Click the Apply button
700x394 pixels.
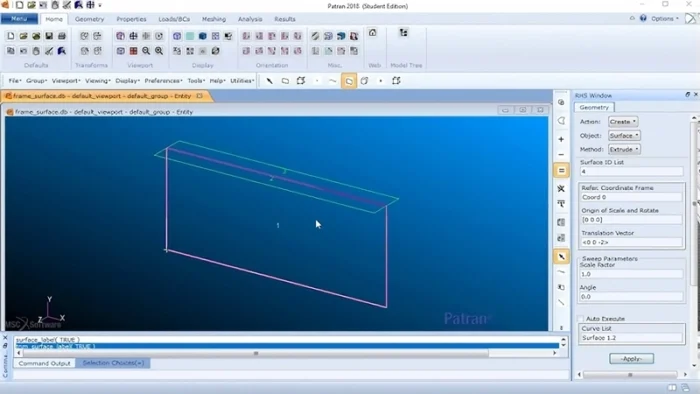(631, 358)
